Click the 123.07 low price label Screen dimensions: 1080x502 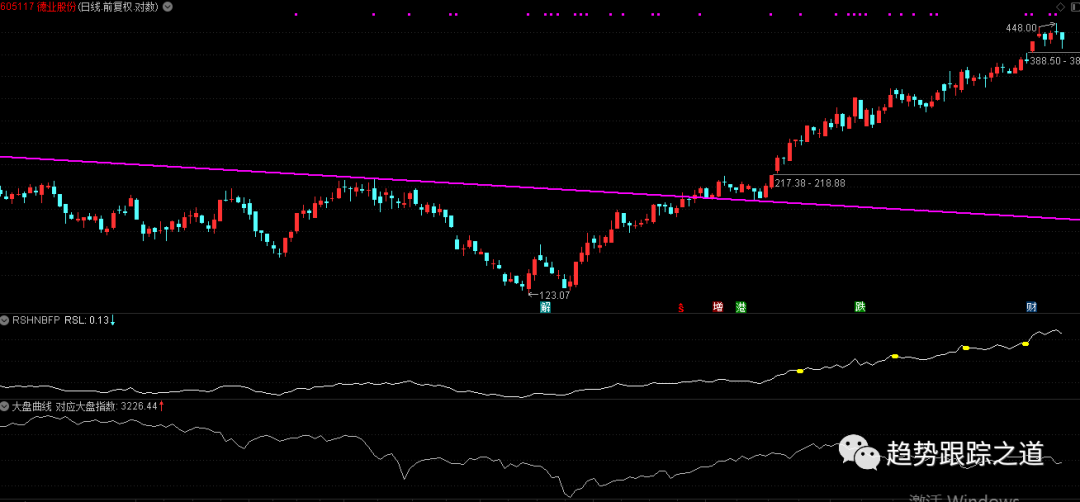(x=553, y=295)
